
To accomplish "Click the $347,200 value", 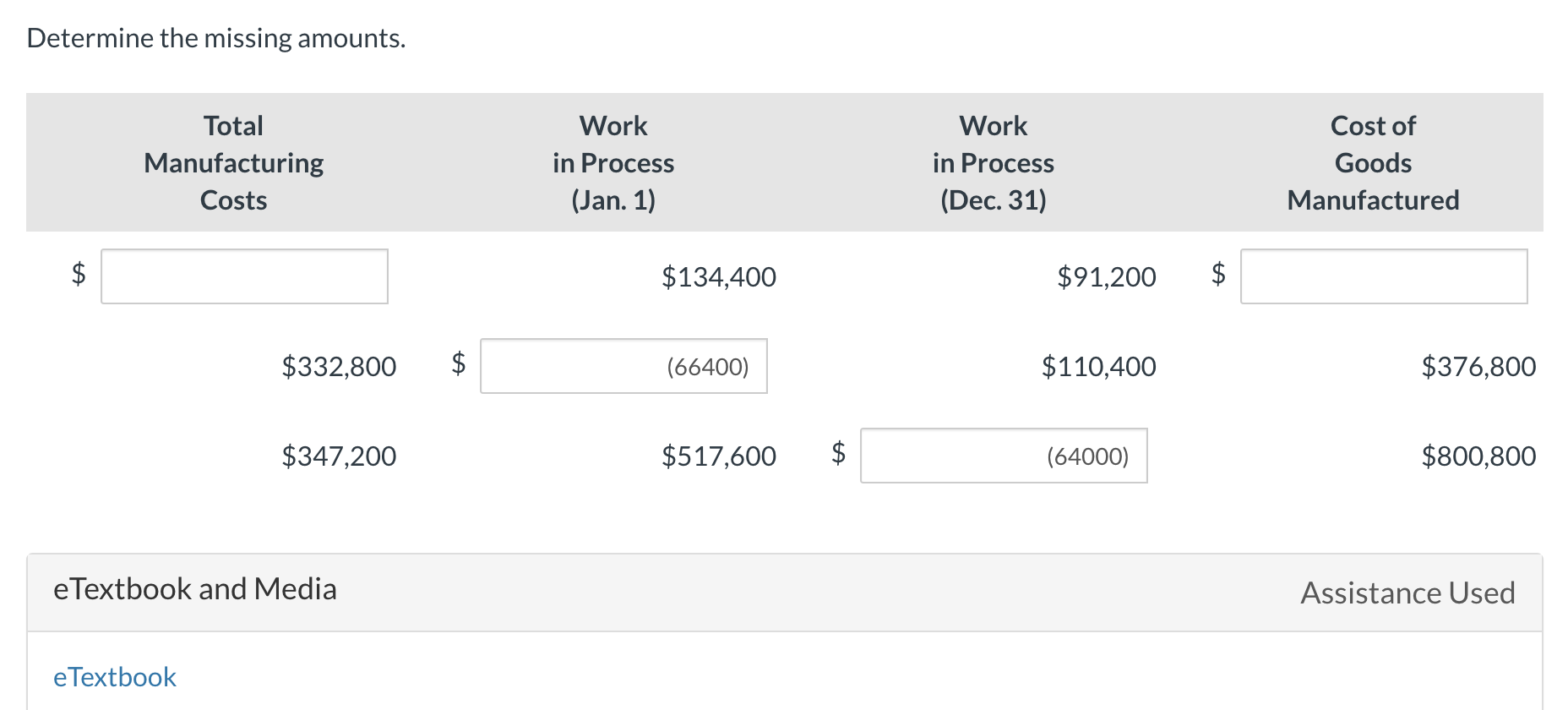I will coord(339,456).
